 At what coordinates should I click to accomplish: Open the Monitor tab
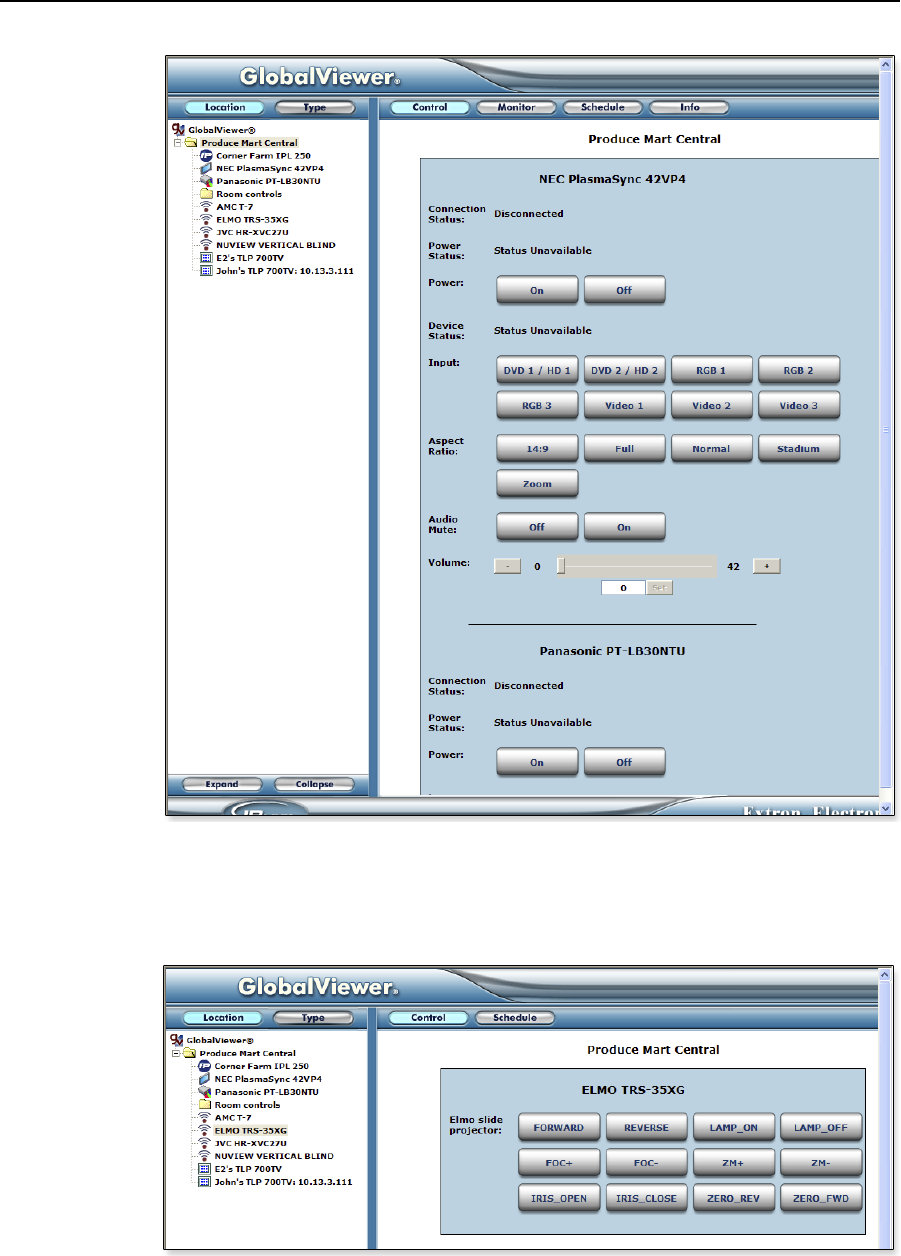click(516, 107)
